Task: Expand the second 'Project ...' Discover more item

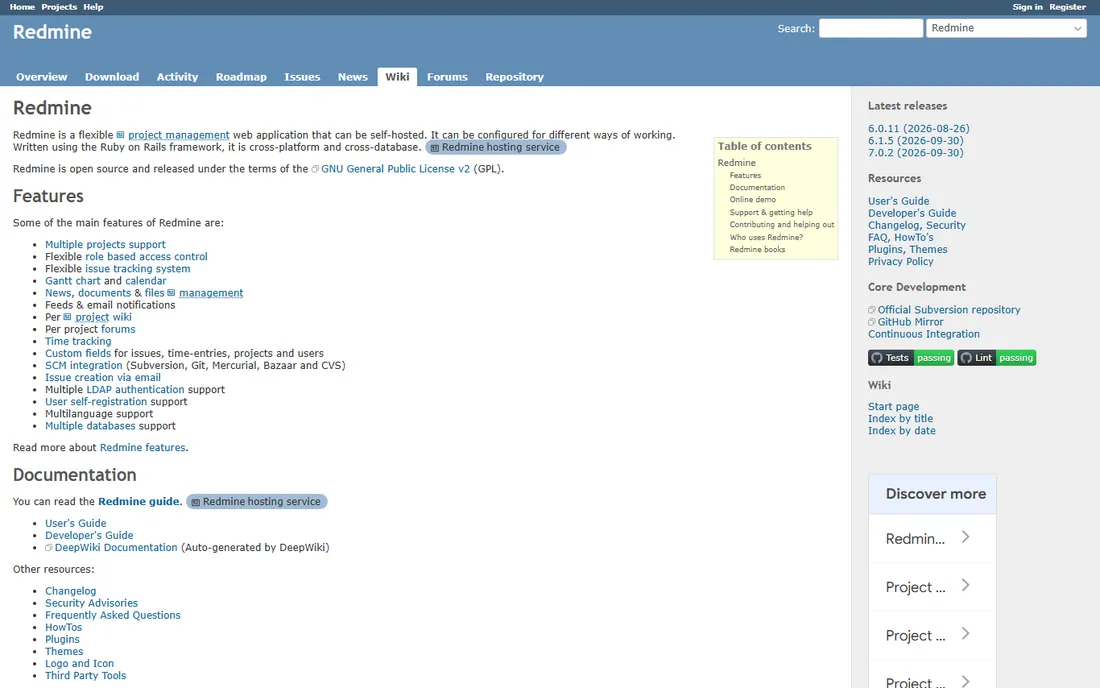Action: (x=932, y=635)
